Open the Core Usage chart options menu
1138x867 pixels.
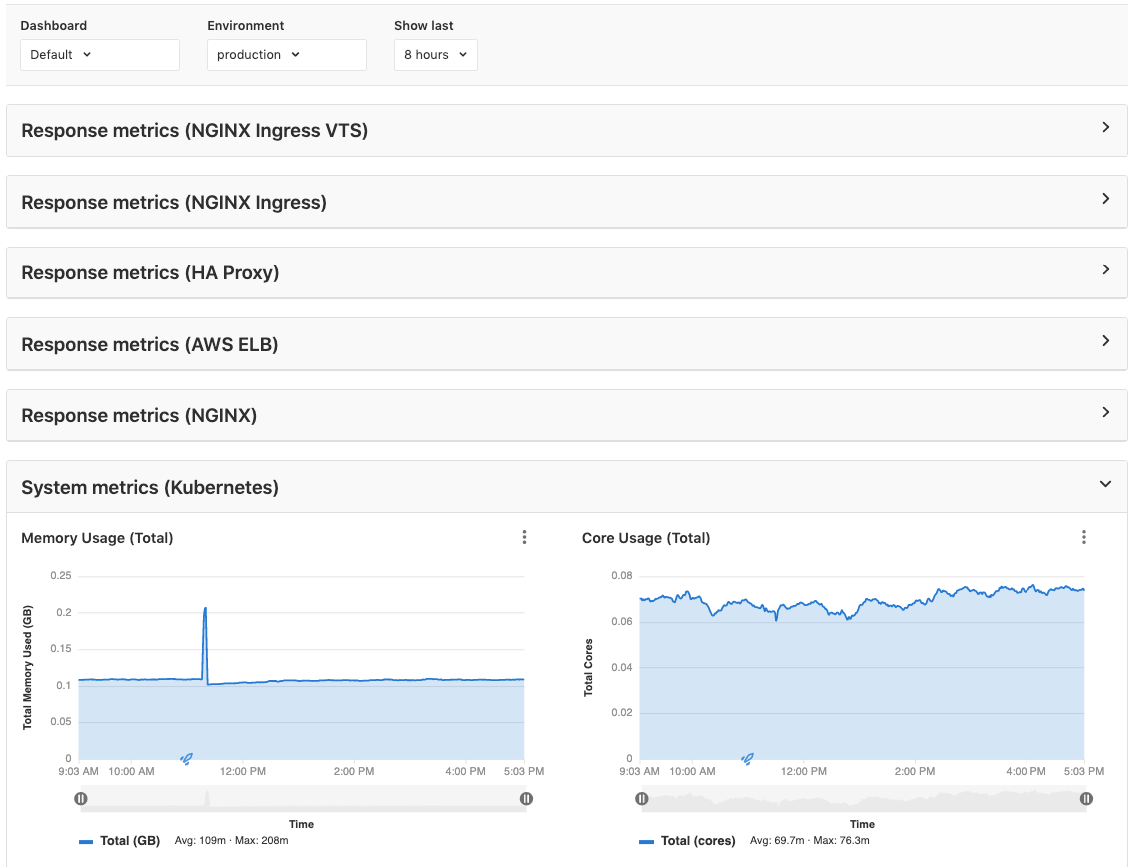point(1084,537)
